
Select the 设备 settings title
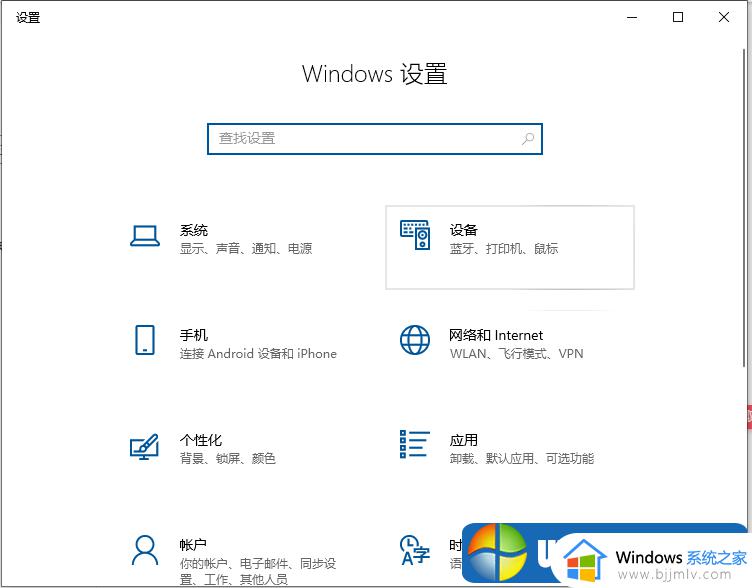click(464, 230)
